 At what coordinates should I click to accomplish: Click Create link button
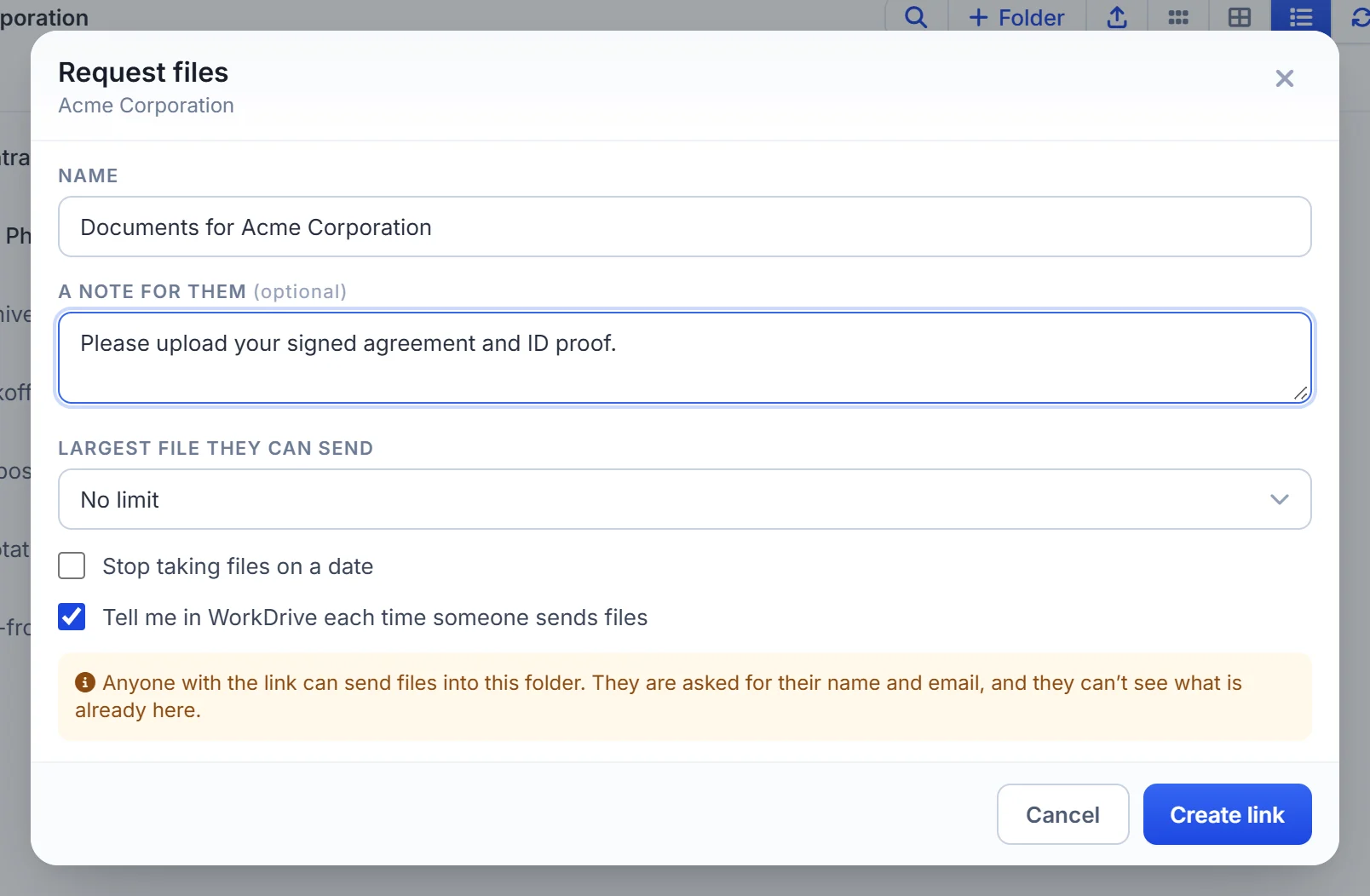click(1228, 814)
